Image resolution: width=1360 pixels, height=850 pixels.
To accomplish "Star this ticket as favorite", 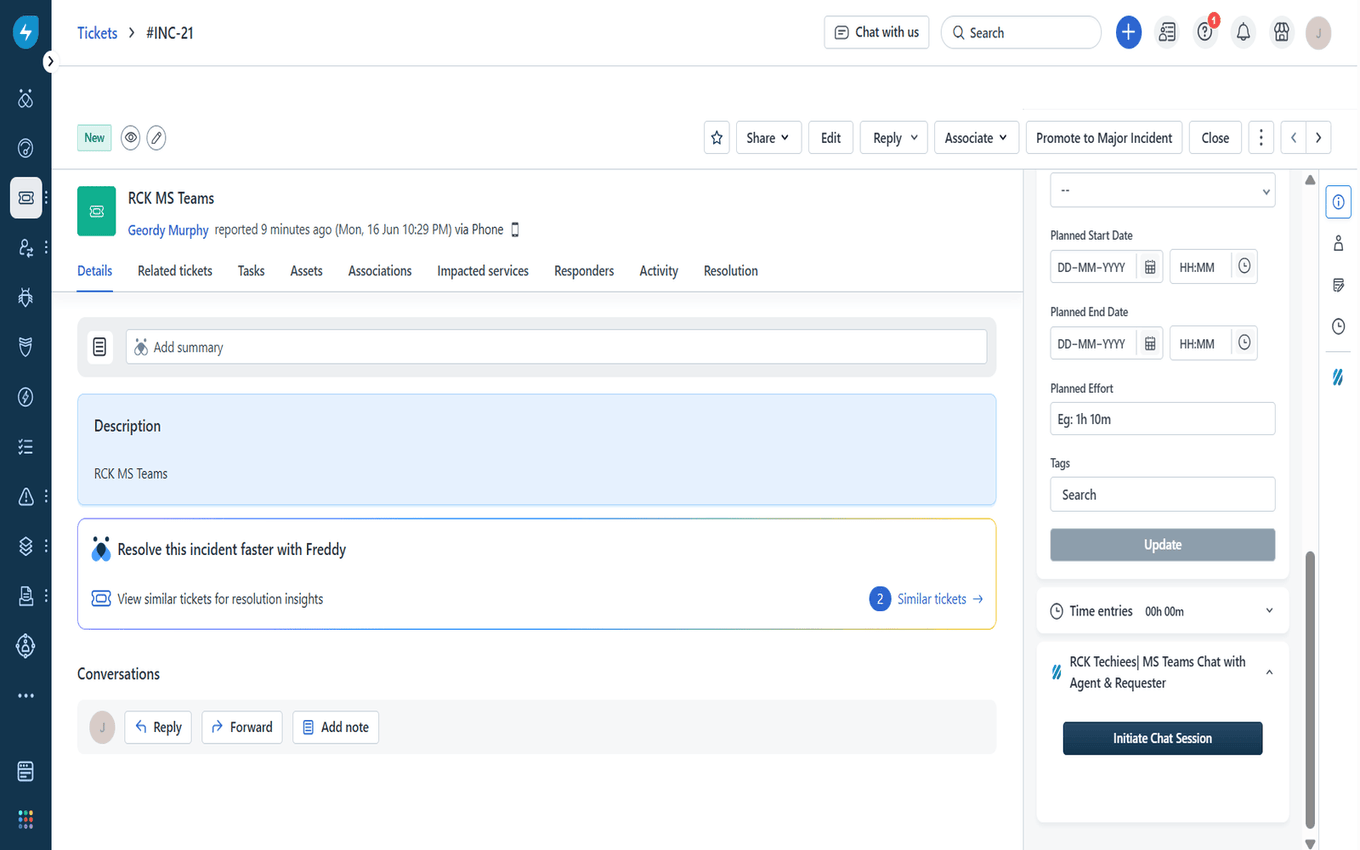I will pos(716,138).
